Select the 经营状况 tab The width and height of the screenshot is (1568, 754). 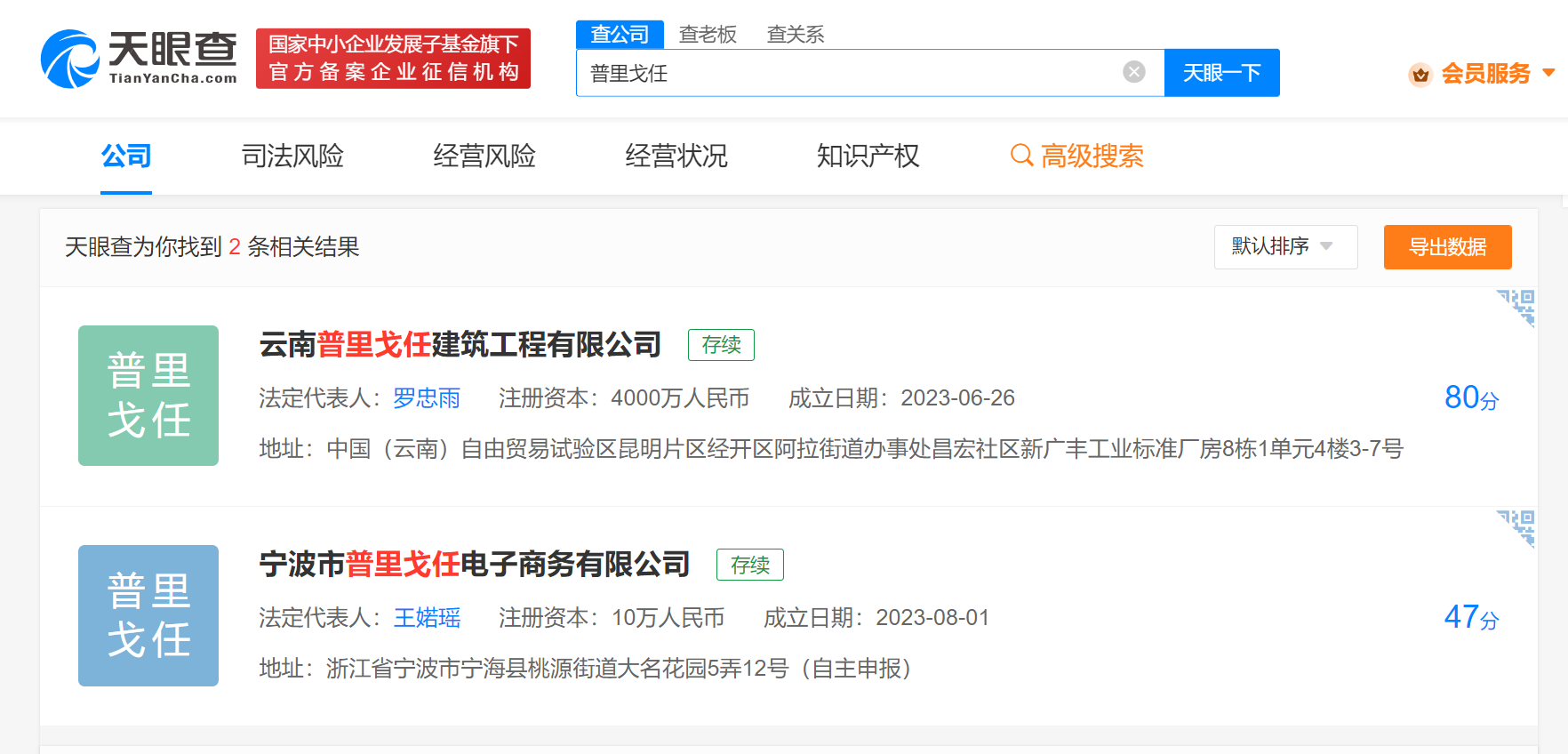[676, 156]
